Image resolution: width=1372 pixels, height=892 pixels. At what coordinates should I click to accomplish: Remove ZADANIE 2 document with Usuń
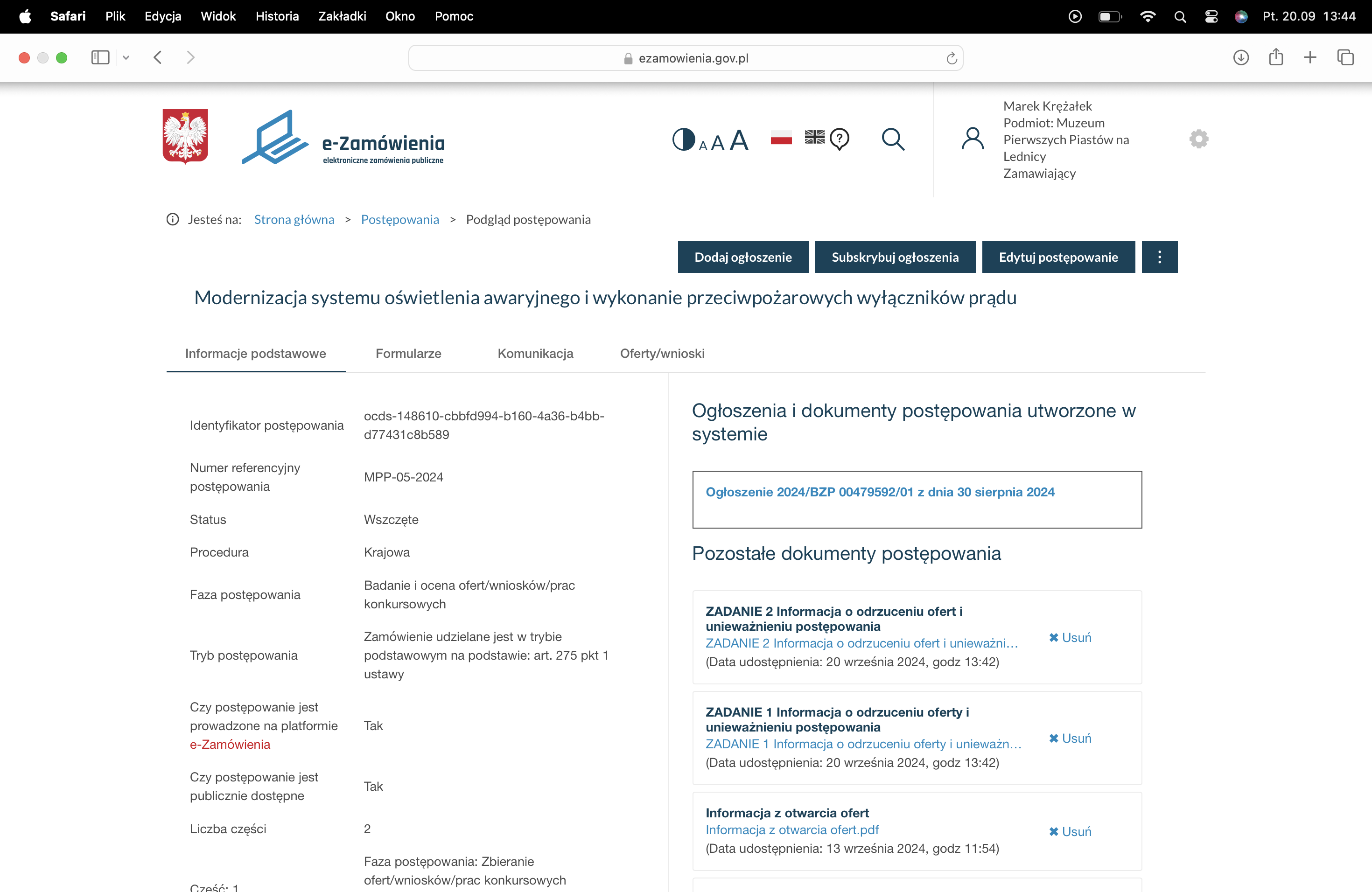coord(1070,637)
